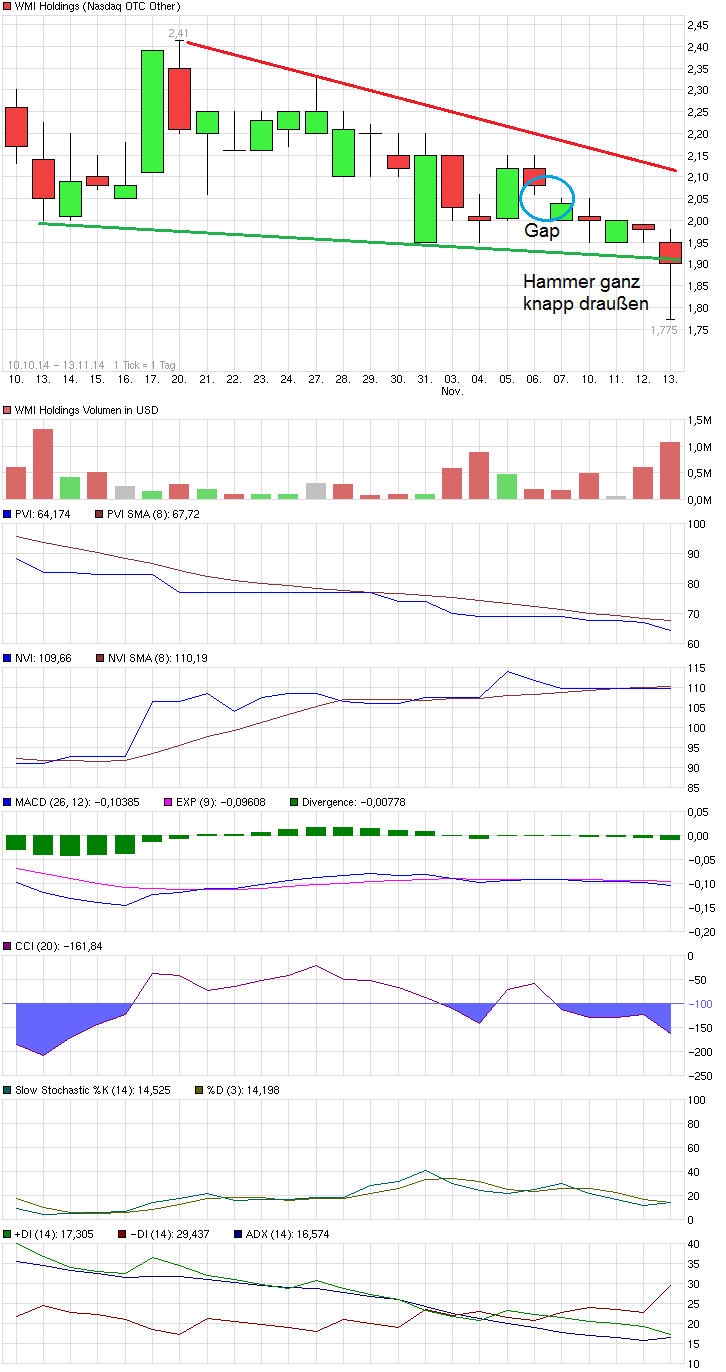Screen dimensions: 726x1372
Task: Click the '2,41' high price label
Action: [178, 33]
